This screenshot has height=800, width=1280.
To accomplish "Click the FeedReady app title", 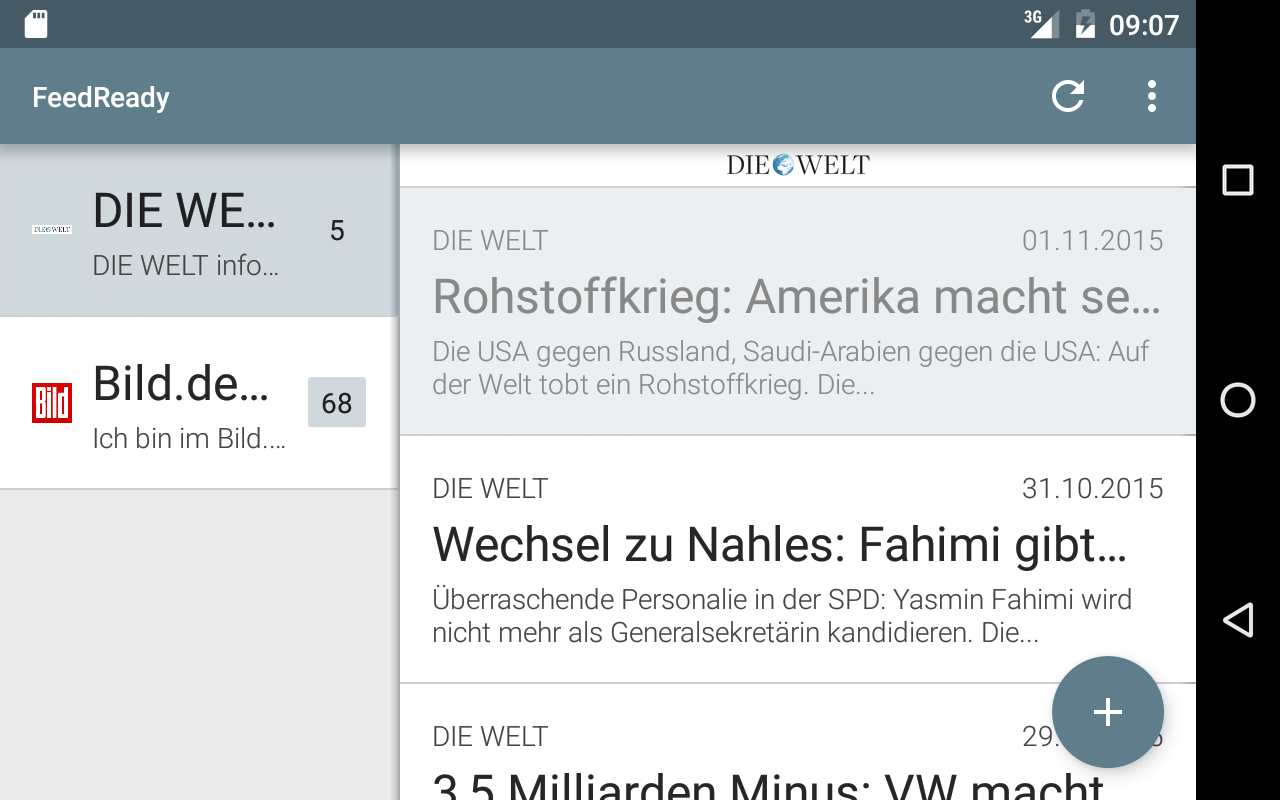I will [x=101, y=97].
